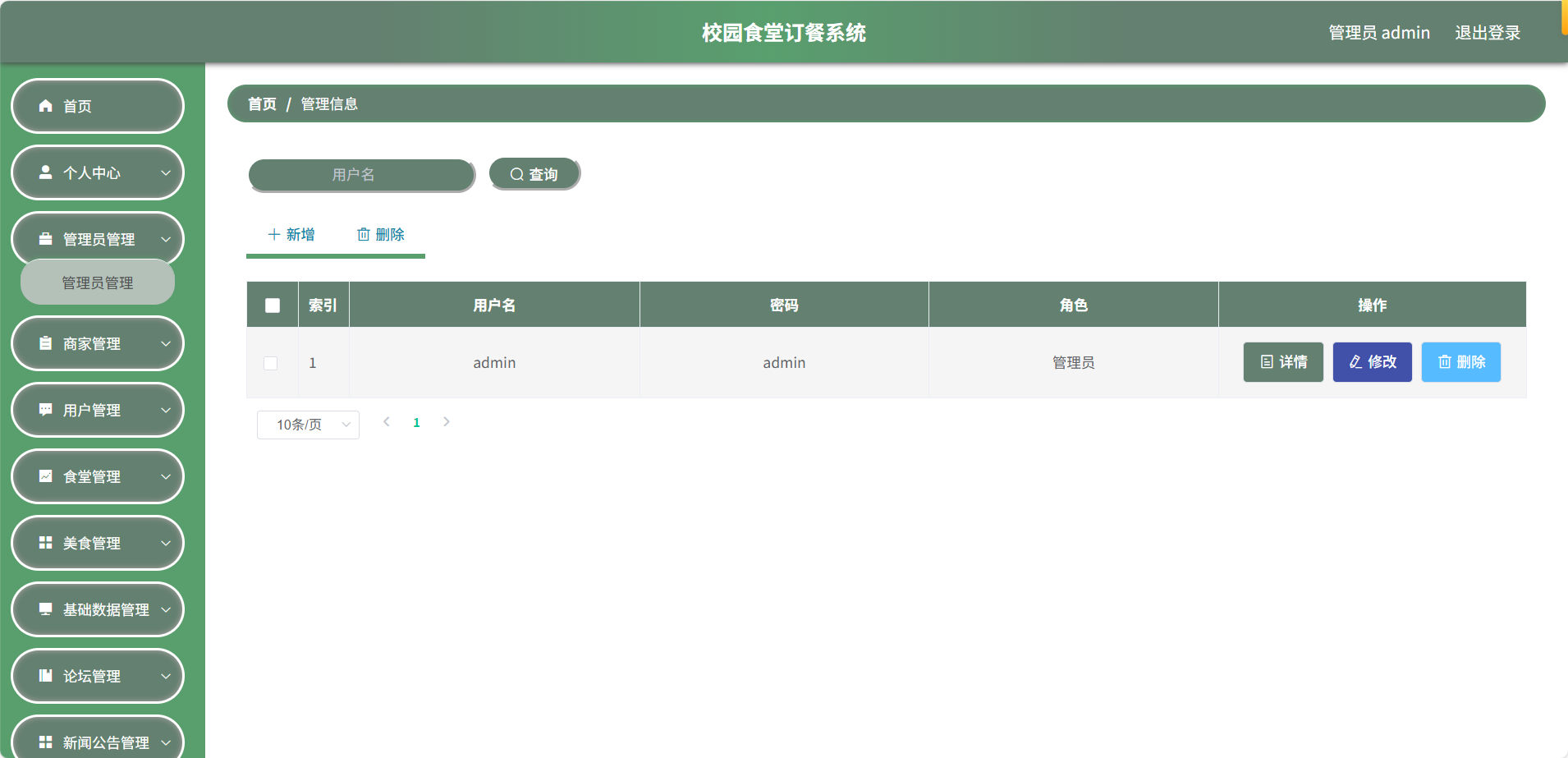Click 管理员 admin label in header
This screenshot has width=1568, height=758.
pos(1379,33)
